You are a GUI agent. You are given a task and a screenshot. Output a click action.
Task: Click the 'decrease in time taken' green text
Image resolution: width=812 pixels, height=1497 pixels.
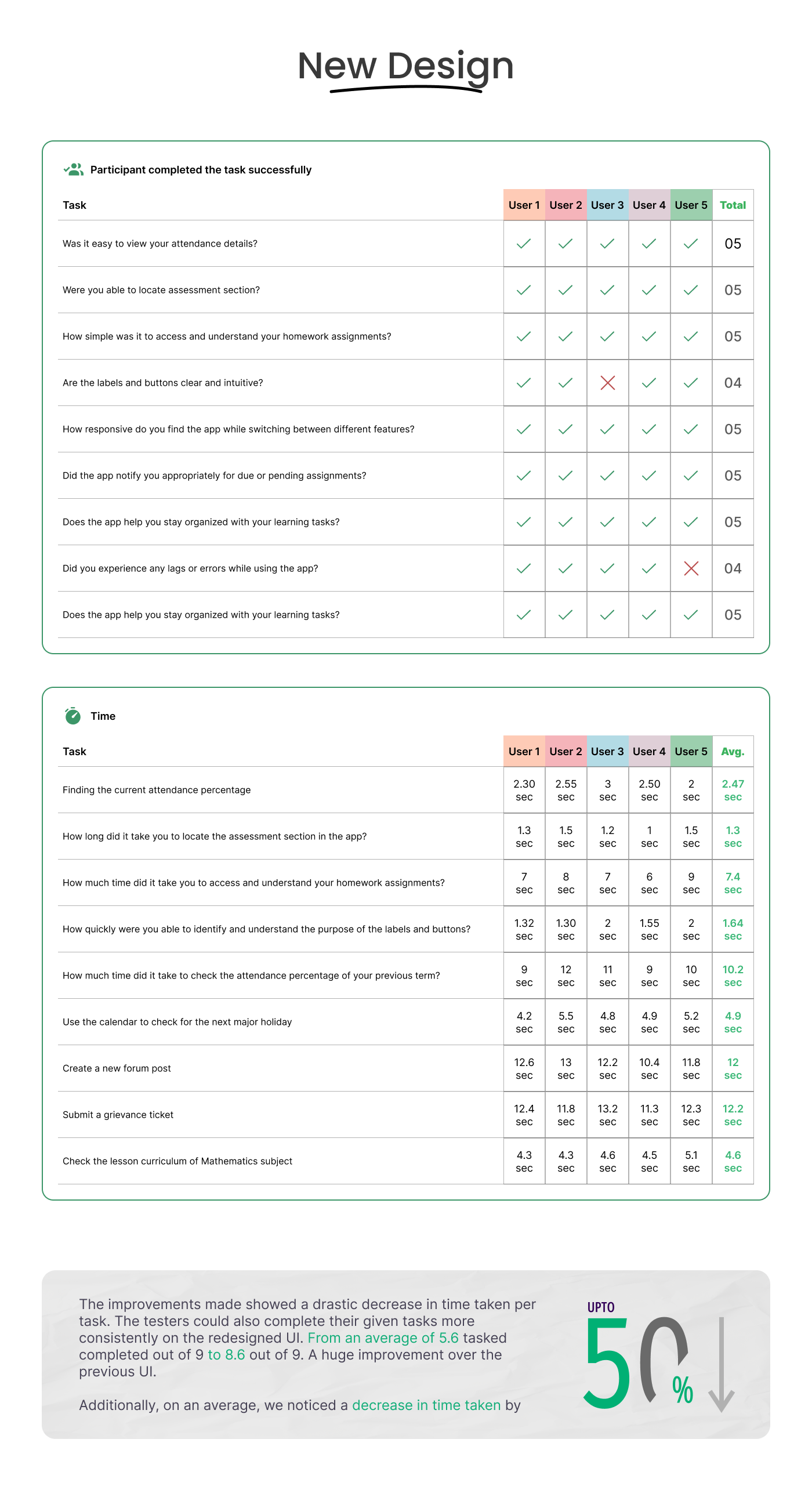pyautogui.click(x=426, y=1405)
